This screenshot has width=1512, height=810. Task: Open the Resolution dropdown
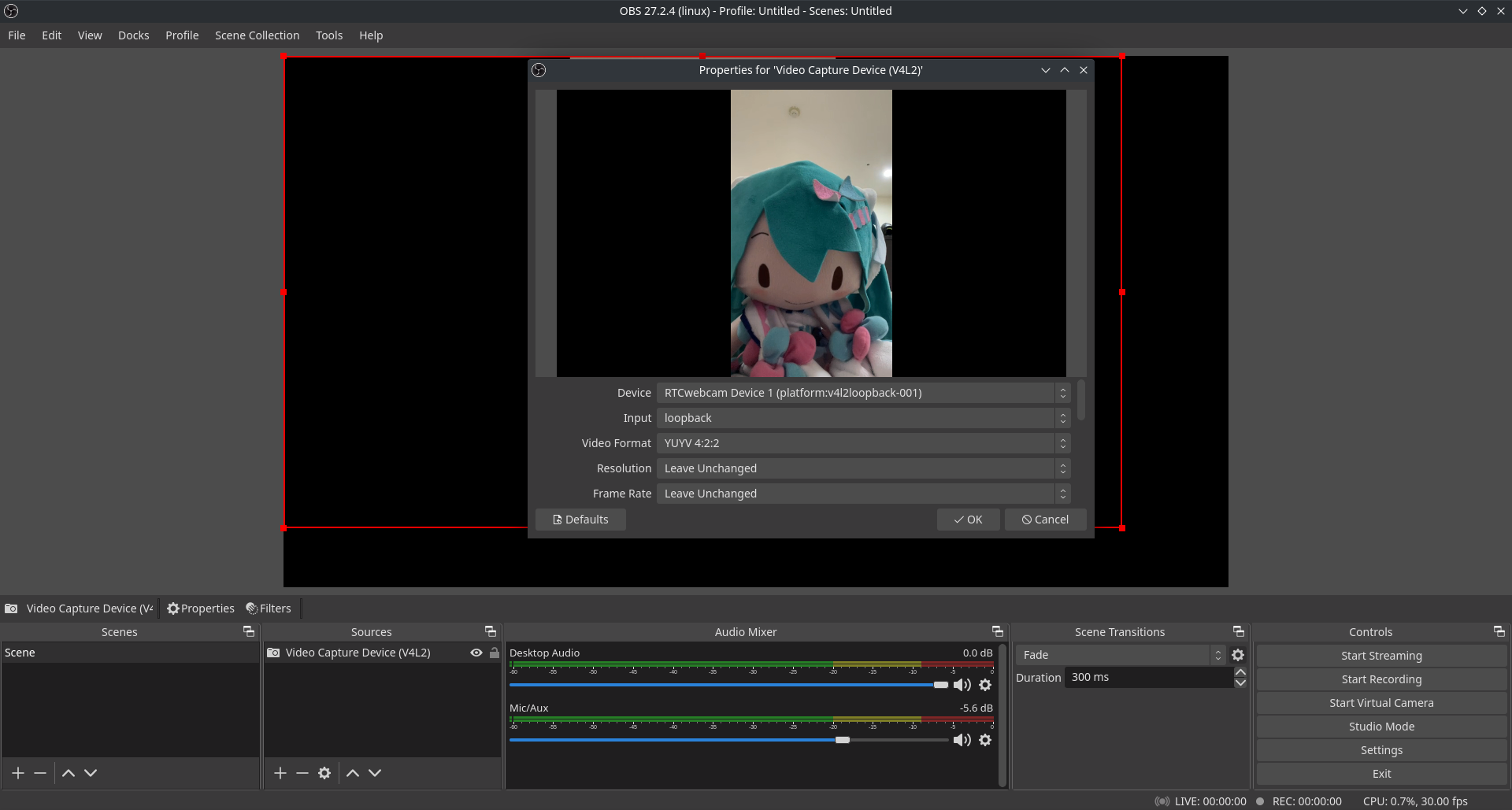click(x=864, y=468)
